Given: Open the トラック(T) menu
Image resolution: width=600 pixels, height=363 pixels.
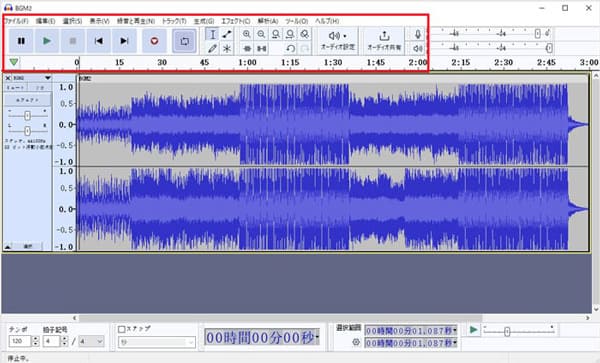Looking at the screenshot, I should 174,21.
